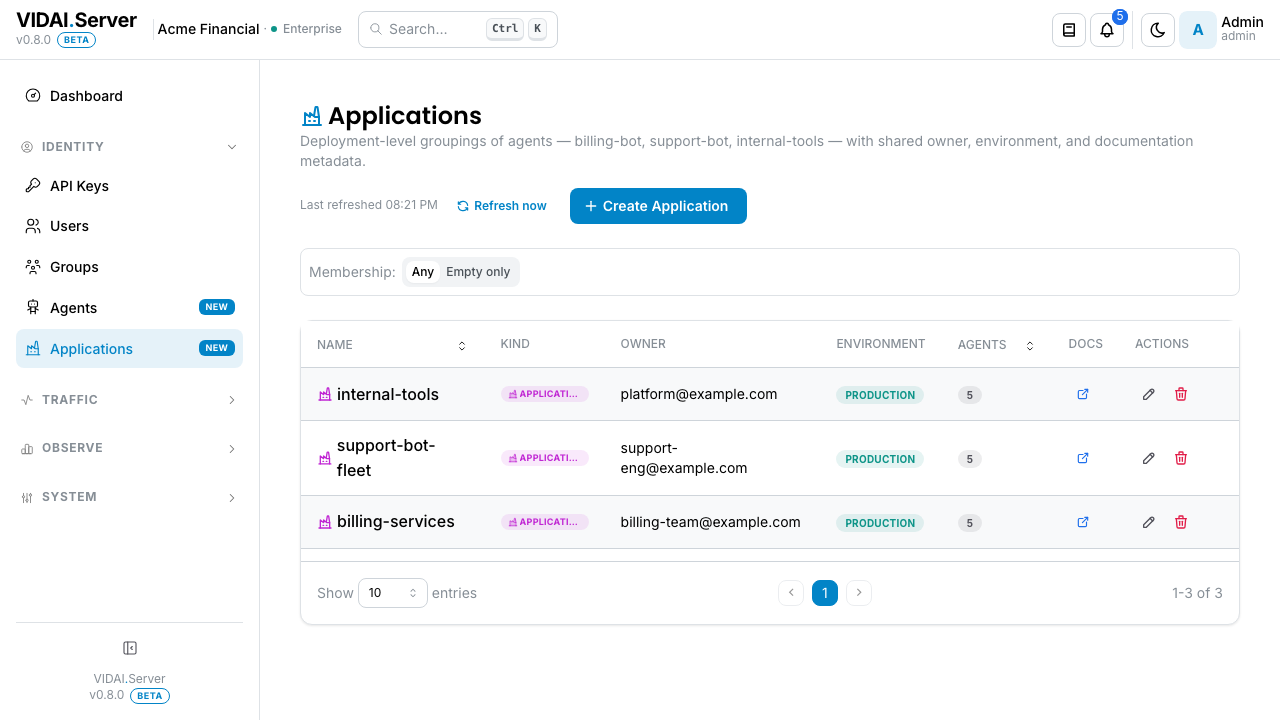Edit the support-bot-fleet application
The width and height of the screenshot is (1280, 720).
[1149, 458]
